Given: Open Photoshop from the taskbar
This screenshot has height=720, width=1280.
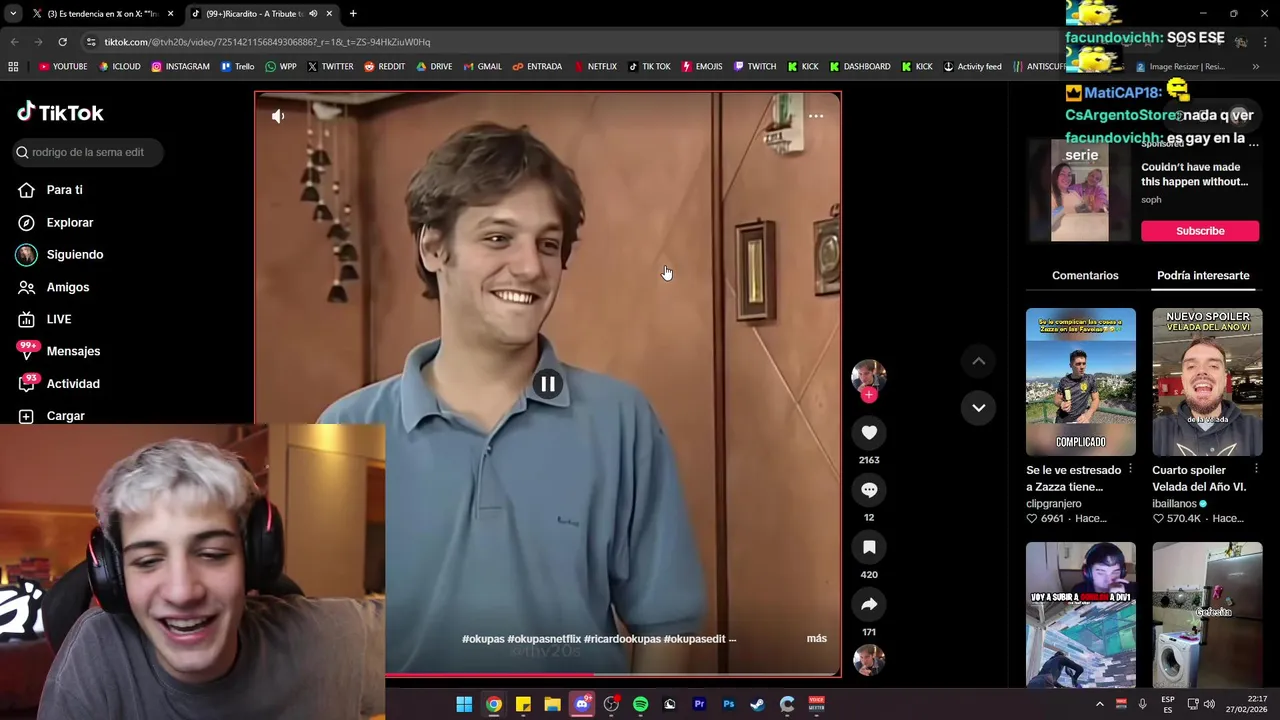Looking at the screenshot, I should pos(728,704).
